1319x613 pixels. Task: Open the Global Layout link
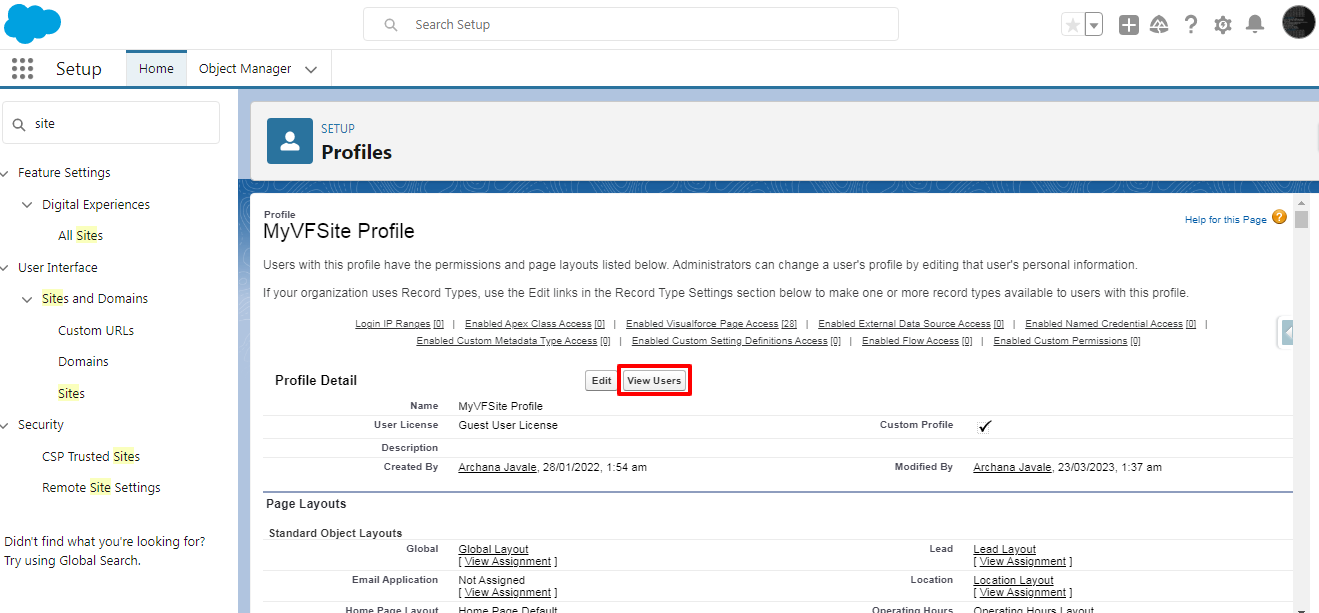[x=493, y=549]
